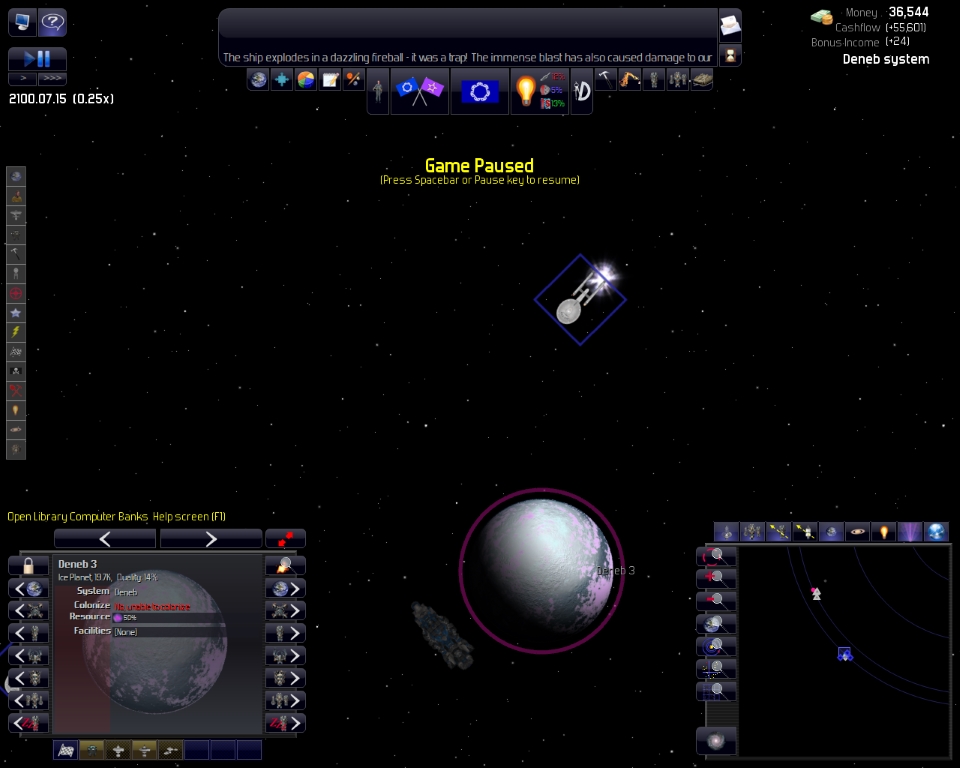Cycle to previous space port with crossed ships arrow
The height and width of the screenshot is (768, 960).
pyautogui.click(x=28, y=611)
